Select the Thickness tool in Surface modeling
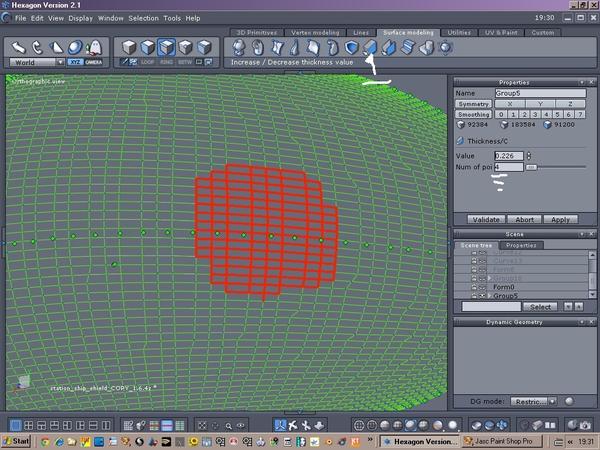The image size is (600, 450). (x=370, y=47)
